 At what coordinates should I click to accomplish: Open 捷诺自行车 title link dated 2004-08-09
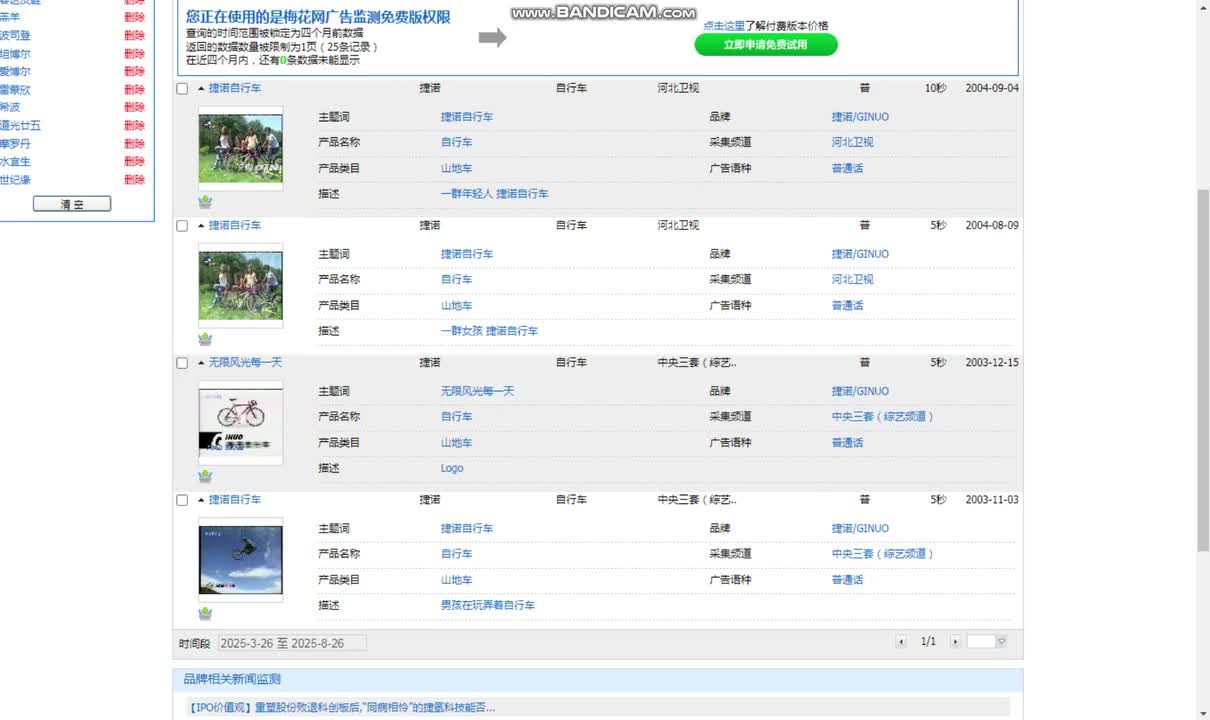(x=235, y=225)
